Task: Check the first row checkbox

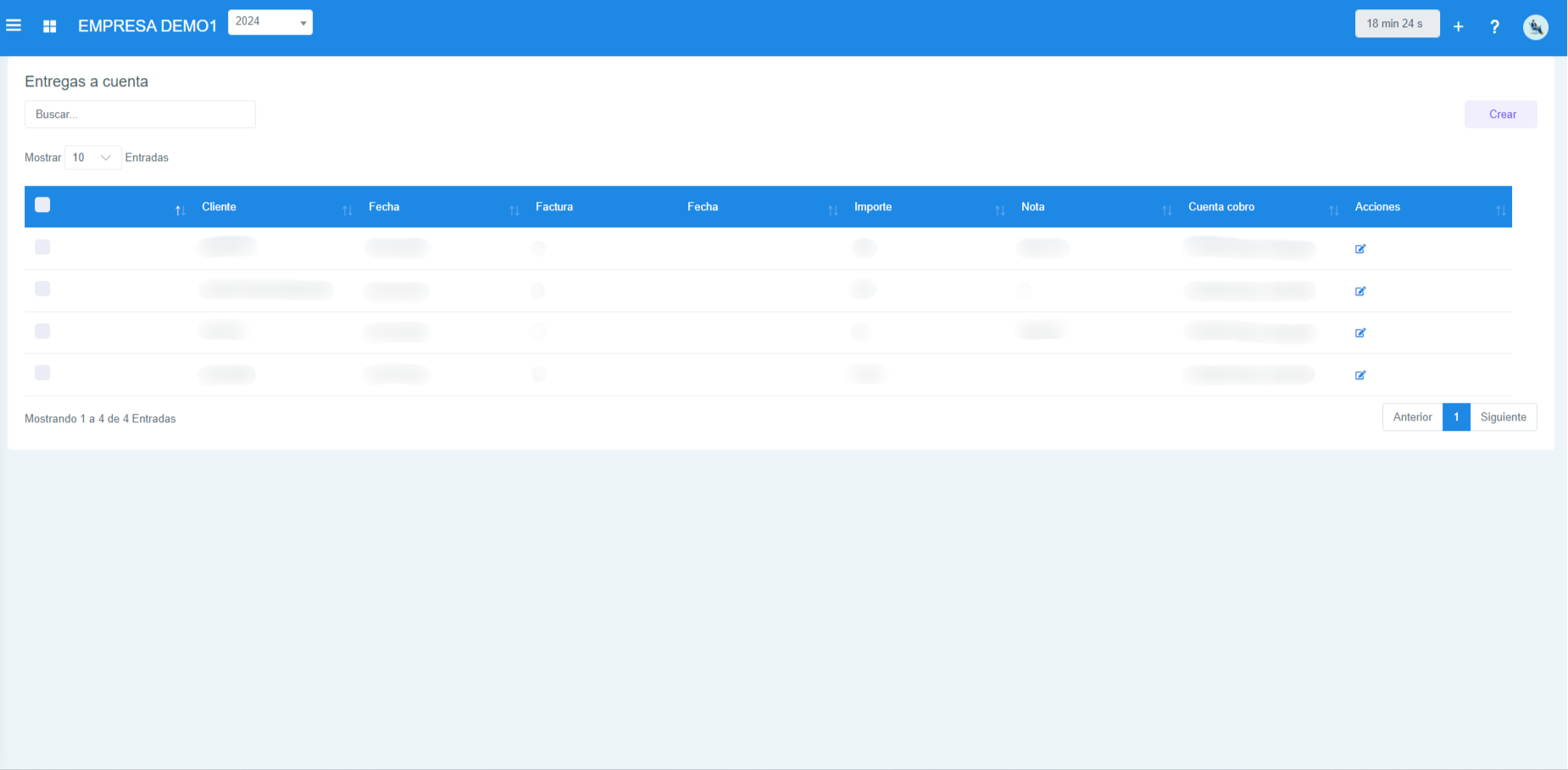Action: coord(42,247)
